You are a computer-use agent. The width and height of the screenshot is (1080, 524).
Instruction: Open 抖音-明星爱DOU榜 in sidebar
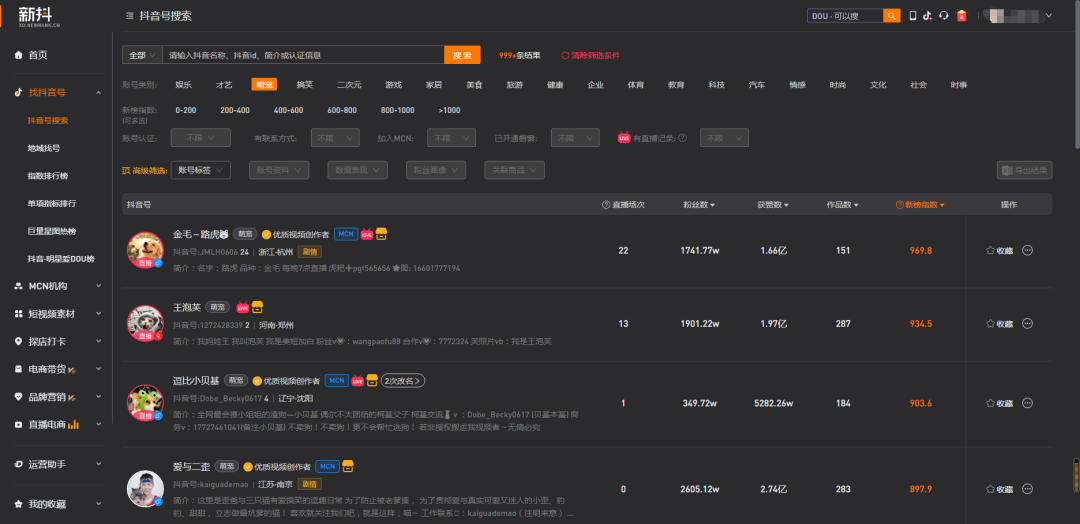(x=61, y=258)
